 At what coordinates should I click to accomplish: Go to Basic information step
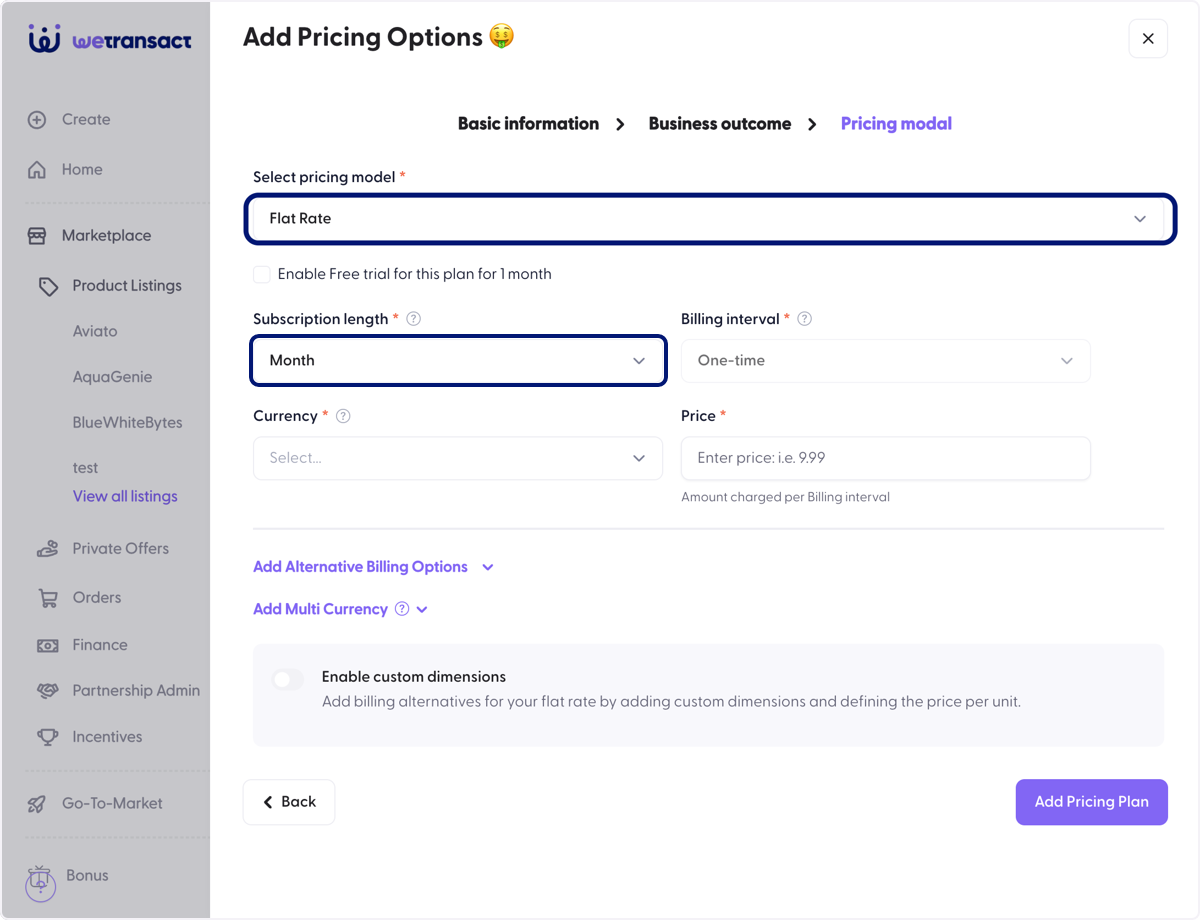point(528,124)
